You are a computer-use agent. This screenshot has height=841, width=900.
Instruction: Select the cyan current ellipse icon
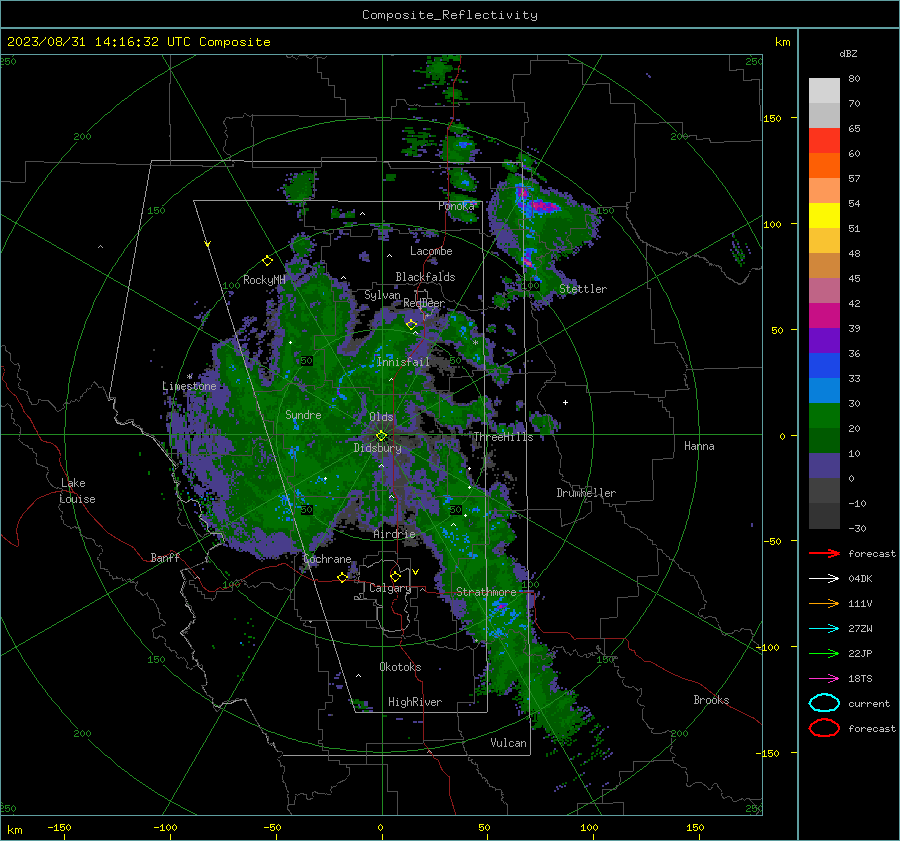[x=824, y=703]
